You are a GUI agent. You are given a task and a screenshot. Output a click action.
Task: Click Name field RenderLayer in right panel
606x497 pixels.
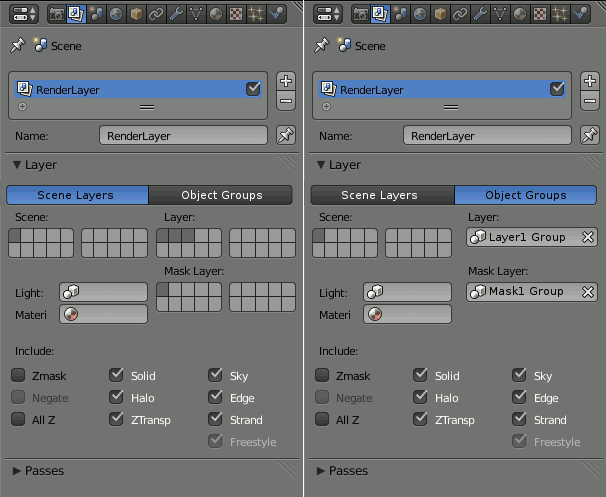[x=487, y=136]
